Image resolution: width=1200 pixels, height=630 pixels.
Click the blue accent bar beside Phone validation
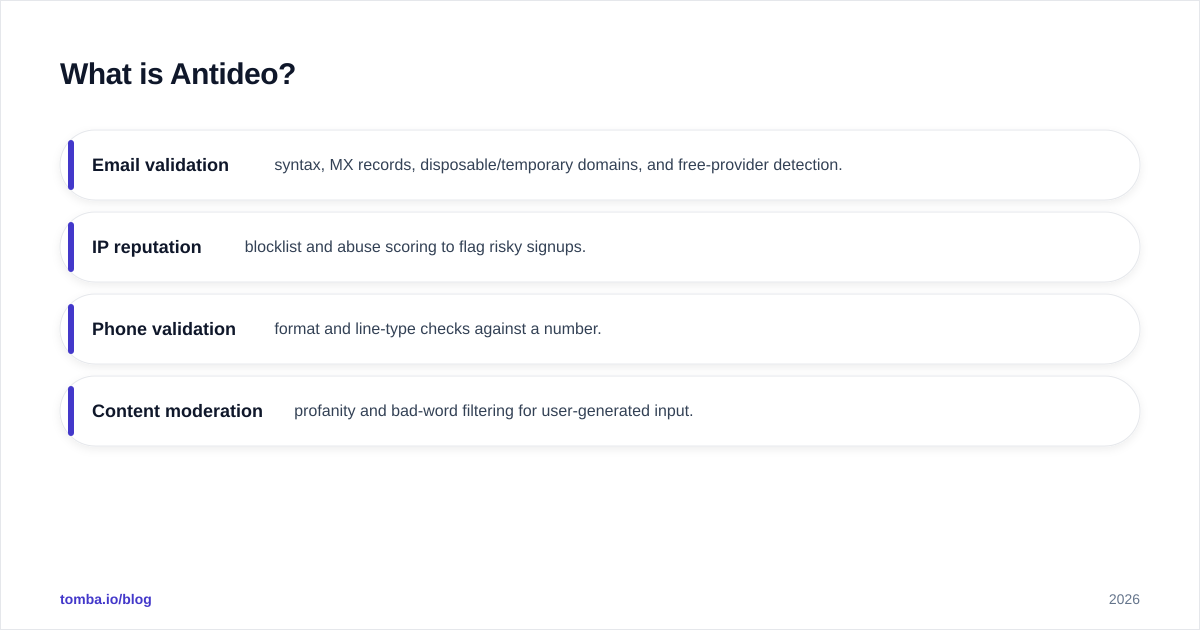point(71,329)
